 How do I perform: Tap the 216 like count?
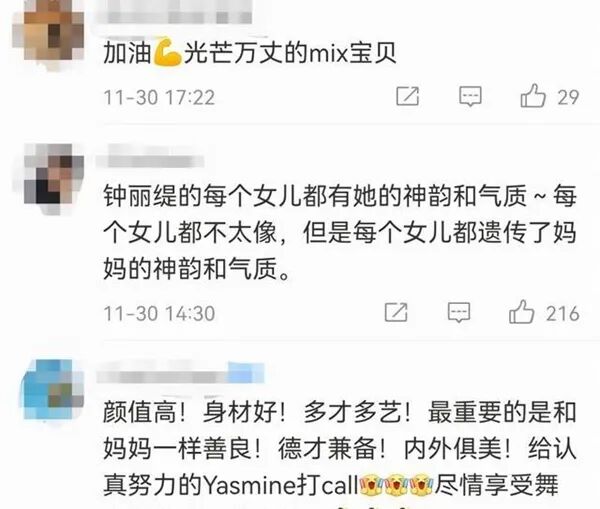click(562, 314)
